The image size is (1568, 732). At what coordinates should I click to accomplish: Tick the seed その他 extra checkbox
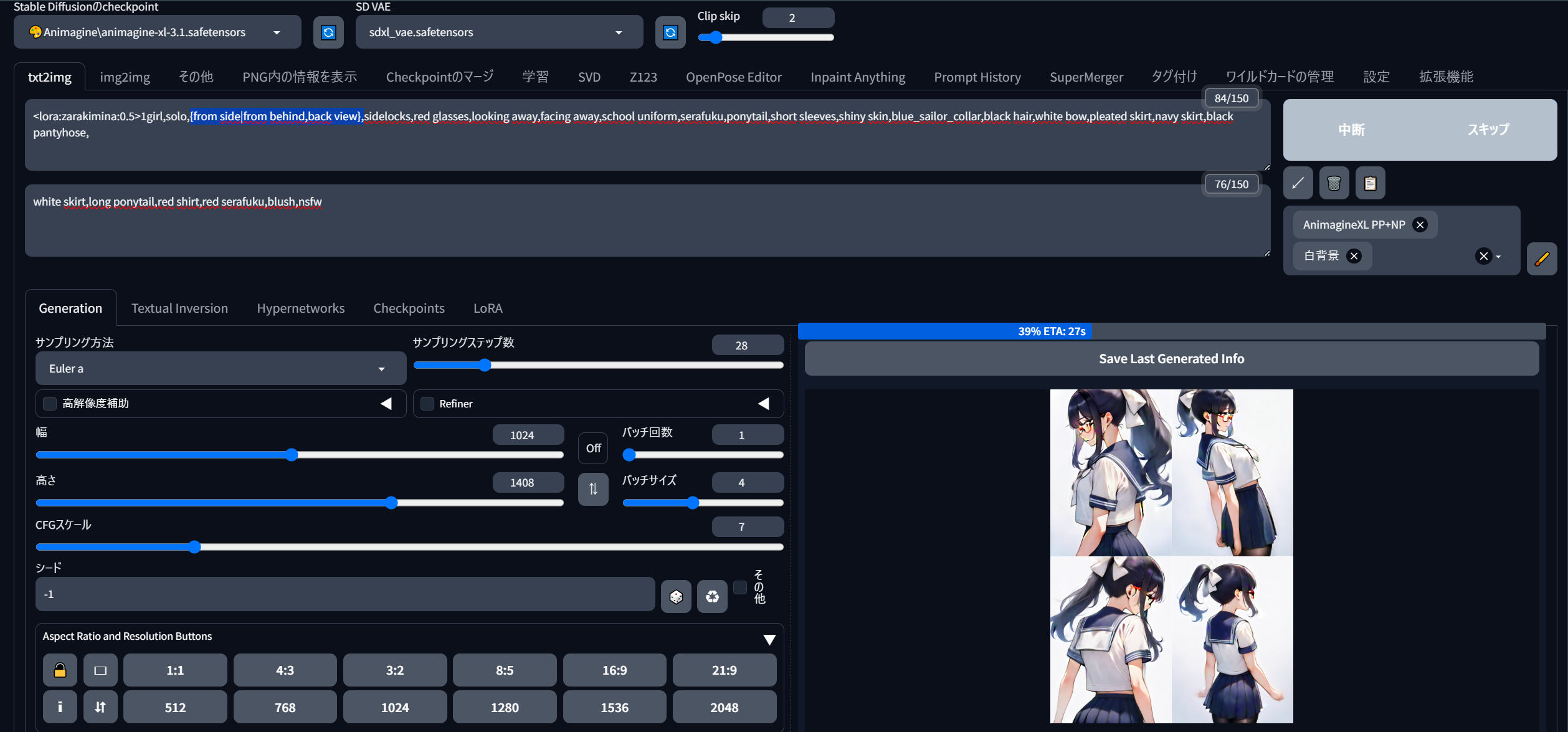(740, 587)
